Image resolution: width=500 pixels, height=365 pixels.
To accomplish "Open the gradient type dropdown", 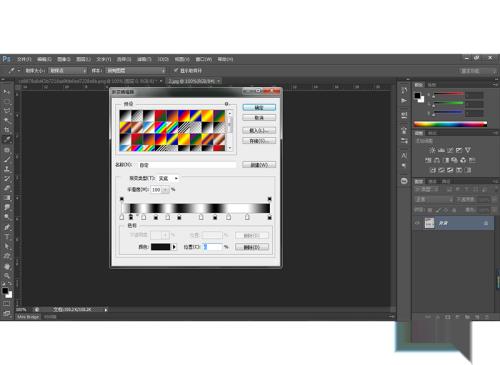I will tap(169, 179).
